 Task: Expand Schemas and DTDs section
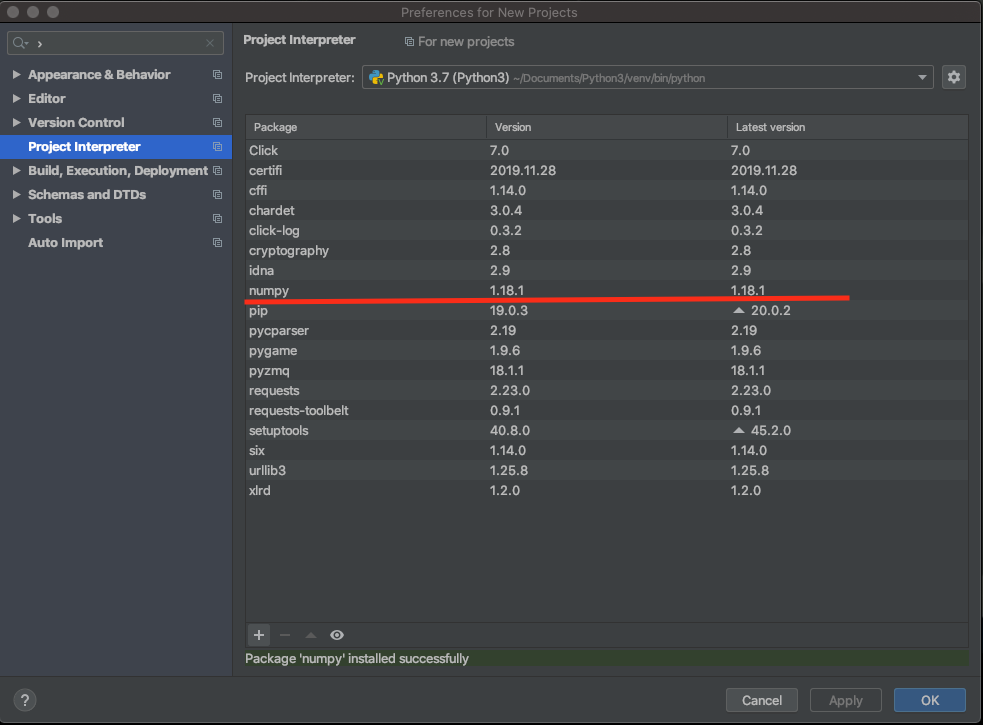[16, 194]
